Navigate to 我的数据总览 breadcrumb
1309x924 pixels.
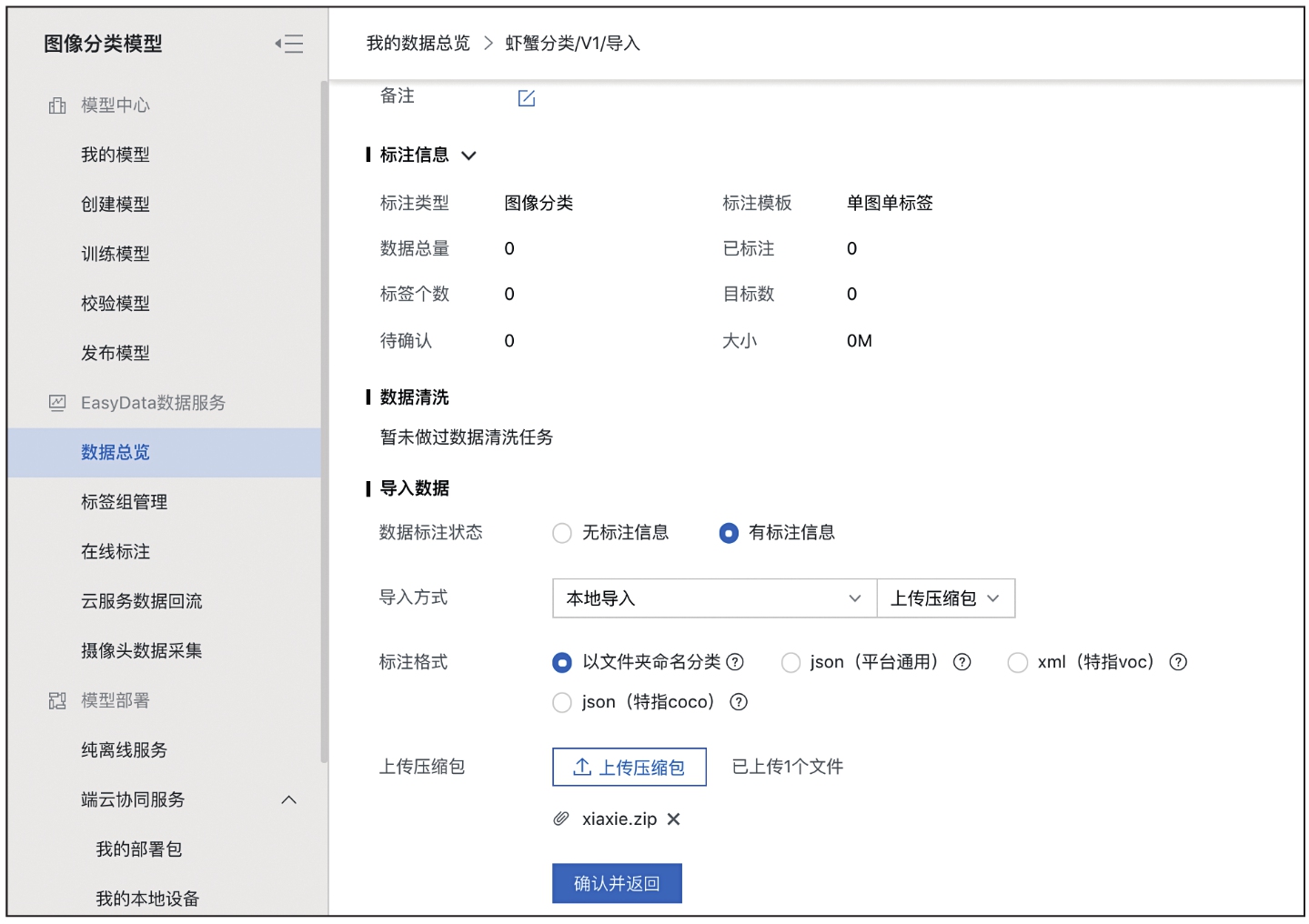point(418,44)
